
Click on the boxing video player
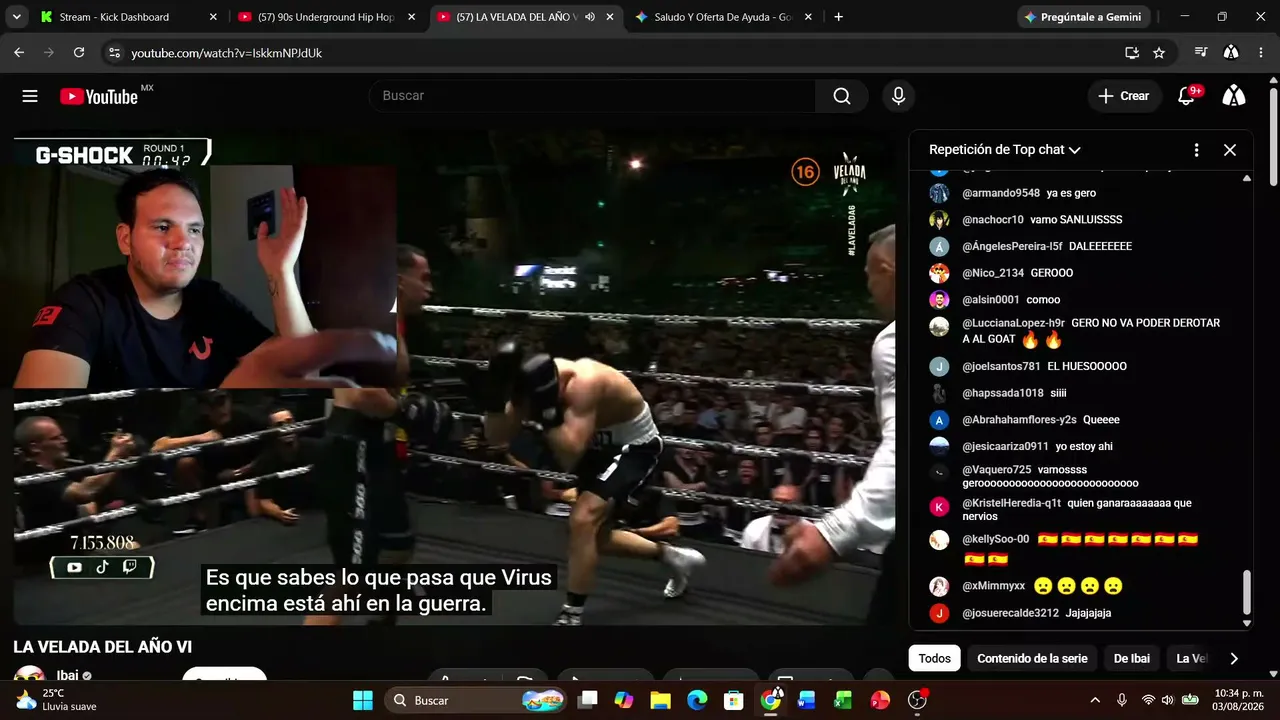click(455, 378)
